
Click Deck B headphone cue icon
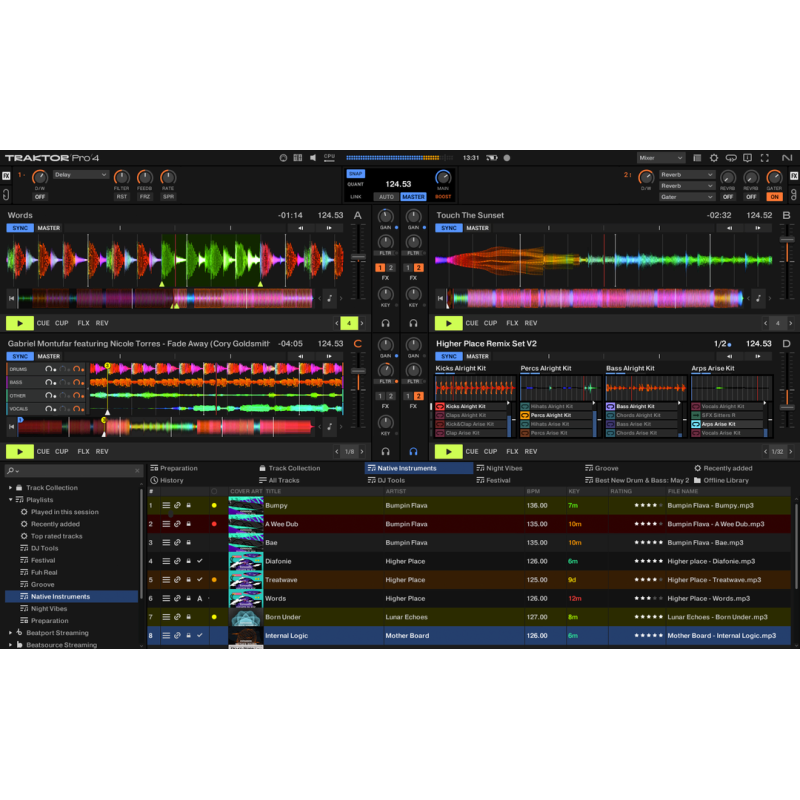(413, 323)
